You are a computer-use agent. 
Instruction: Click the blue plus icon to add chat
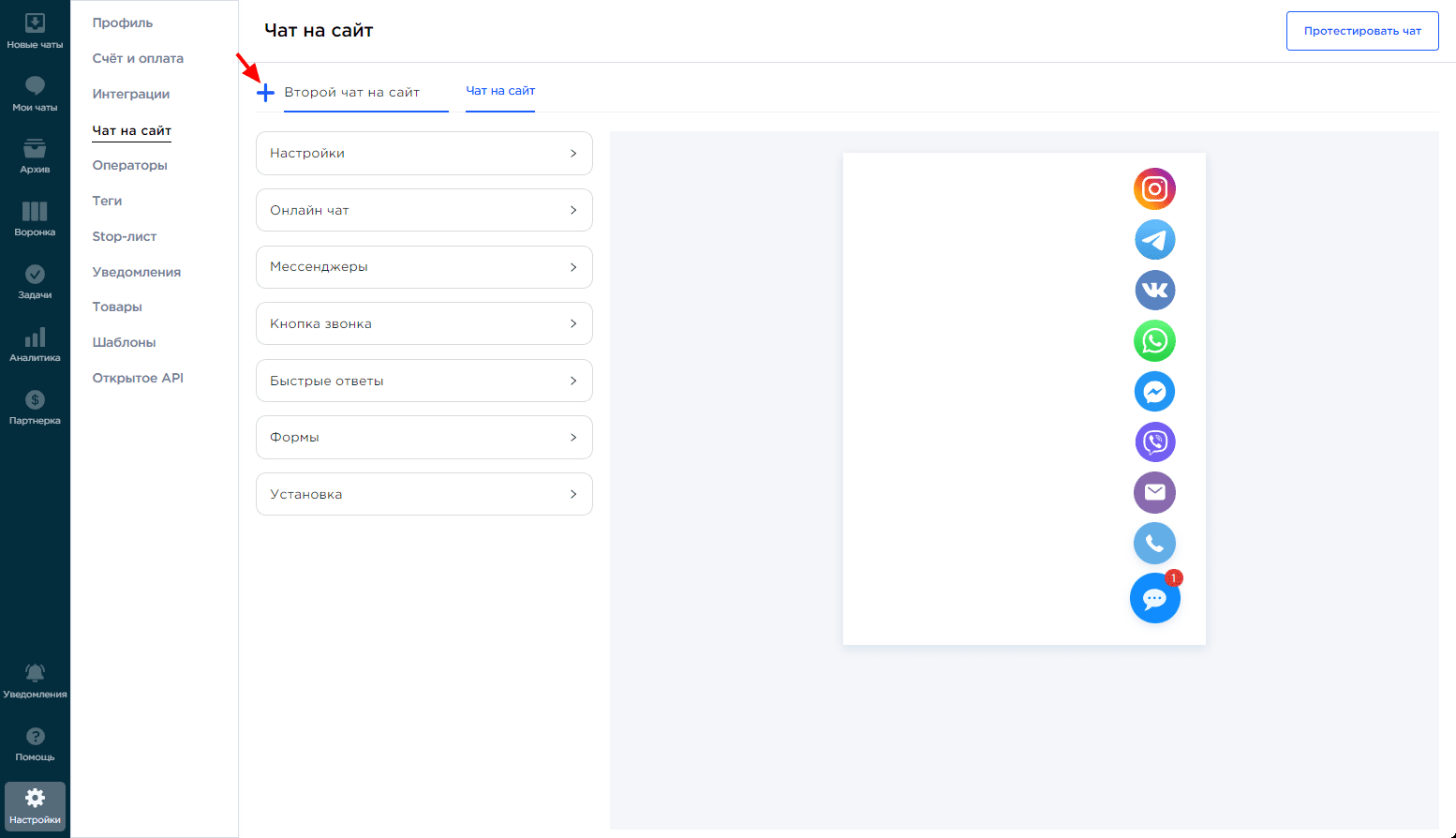click(x=265, y=93)
